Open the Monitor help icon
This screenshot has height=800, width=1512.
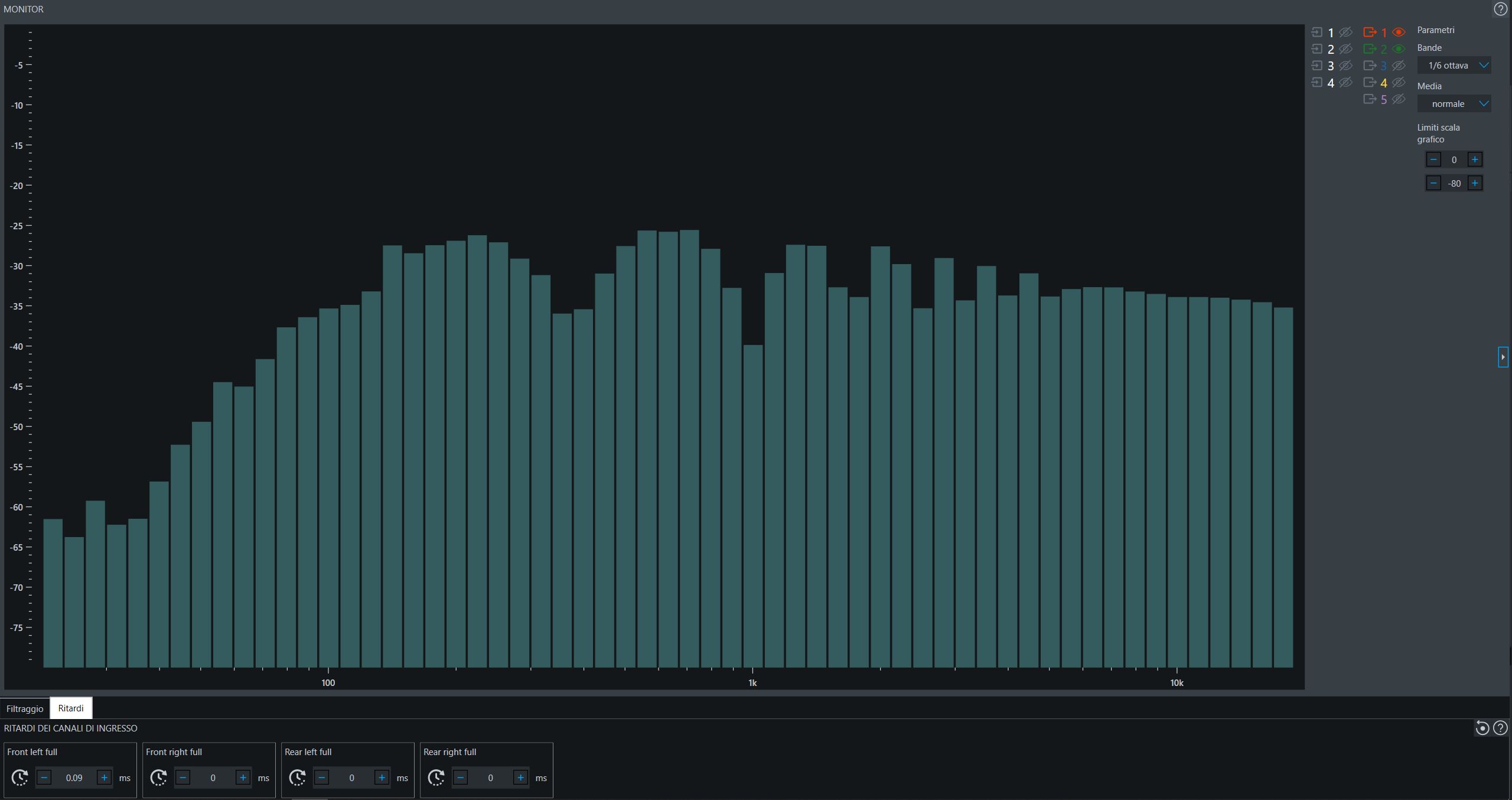(1500, 9)
